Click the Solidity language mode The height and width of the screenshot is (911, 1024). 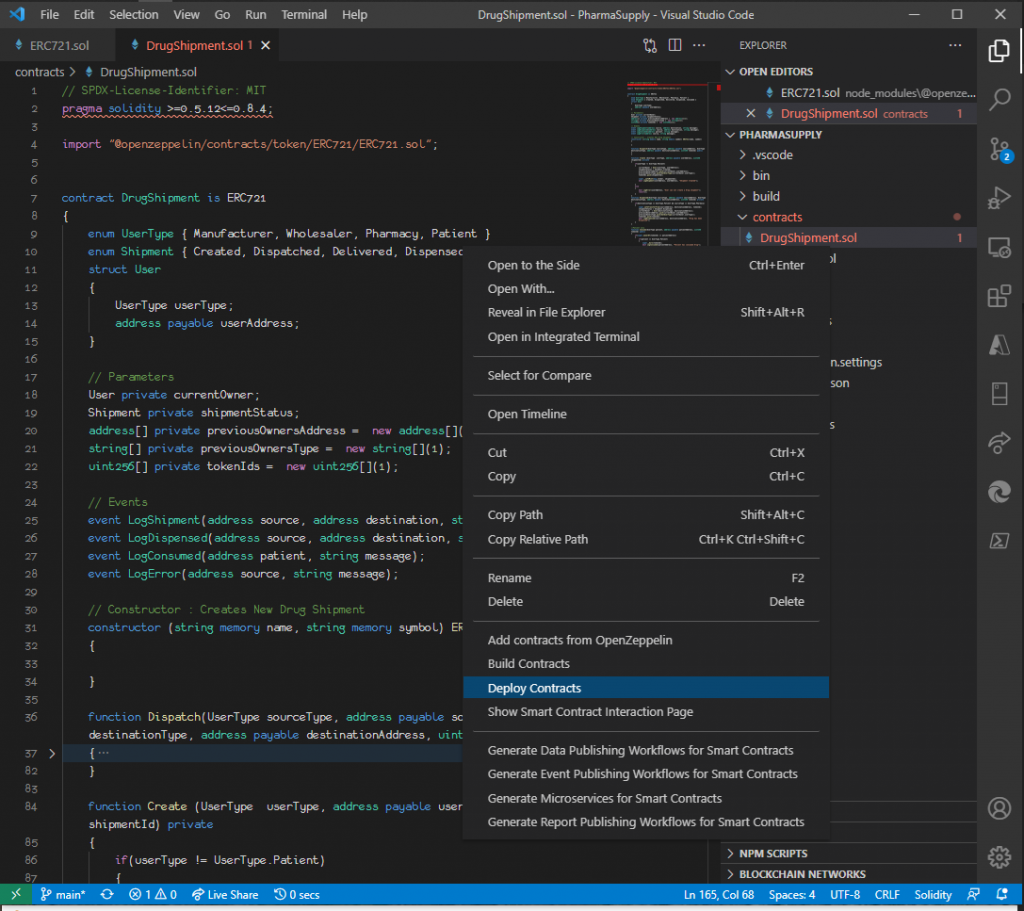coord(933,894)
